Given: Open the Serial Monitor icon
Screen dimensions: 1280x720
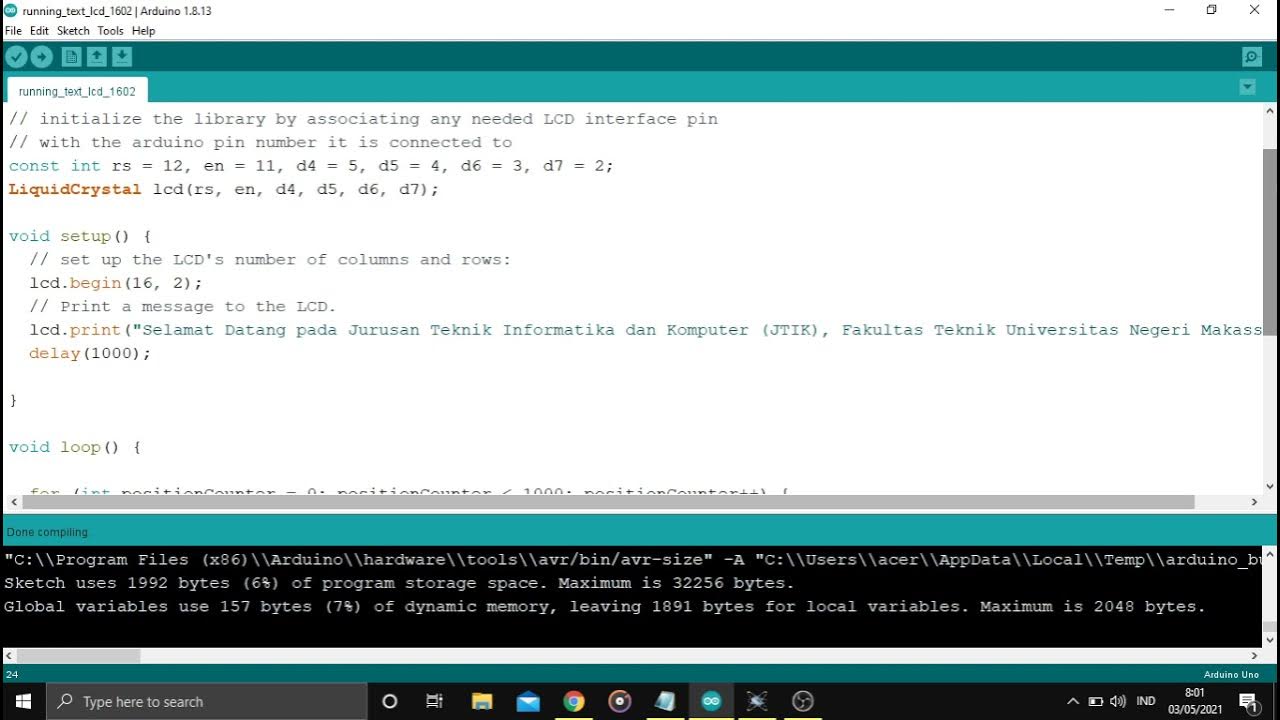Looking at the screenshot, I should pyautogui.click(x=1251, y=57).
